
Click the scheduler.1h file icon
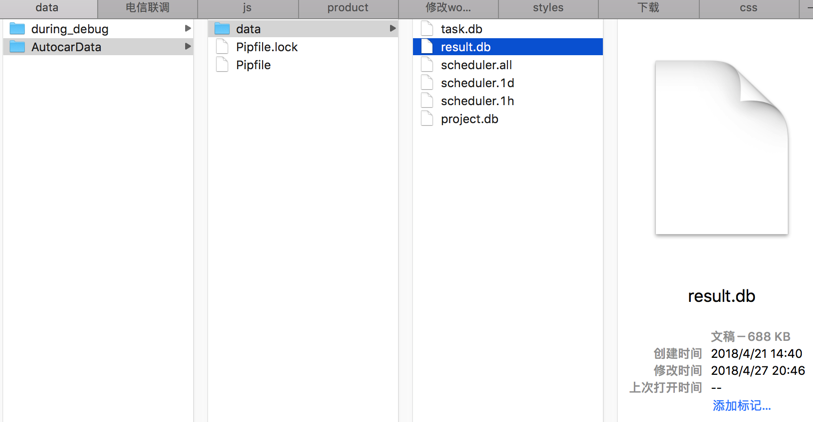click(427, 101)
